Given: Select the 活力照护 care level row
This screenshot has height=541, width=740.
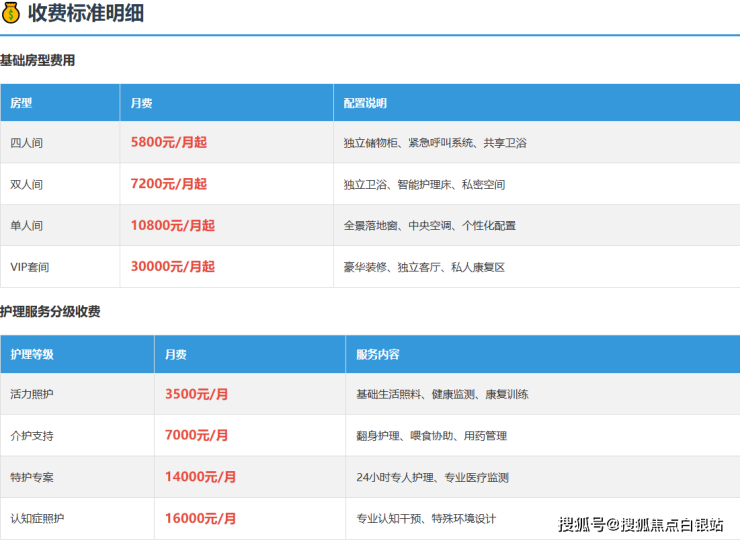Looking at the screenshot, I should pos(32,394).
